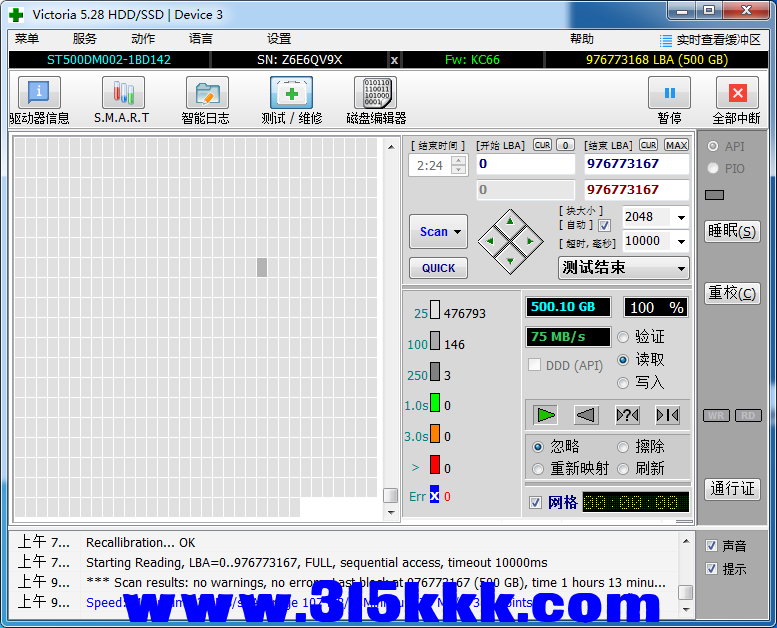
Task: Click the 全部中断 abort all icon
Action: (737, 94)
